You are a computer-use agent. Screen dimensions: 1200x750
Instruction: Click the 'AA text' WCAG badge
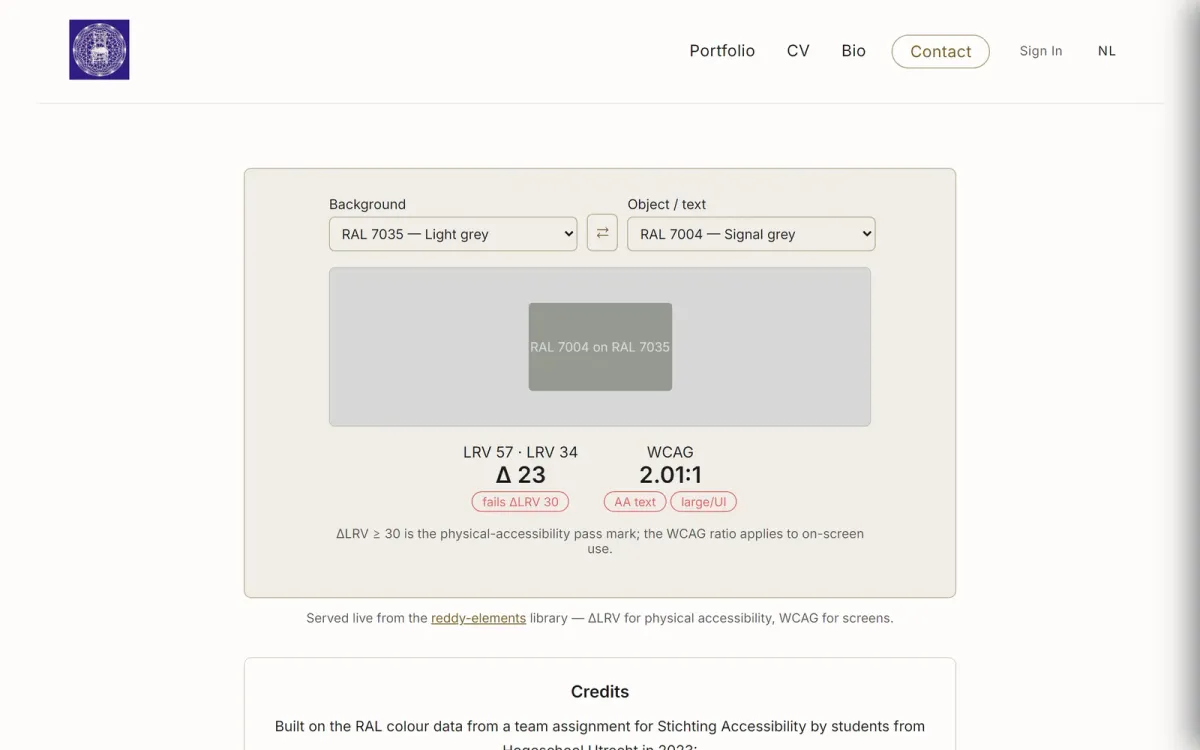635,502
